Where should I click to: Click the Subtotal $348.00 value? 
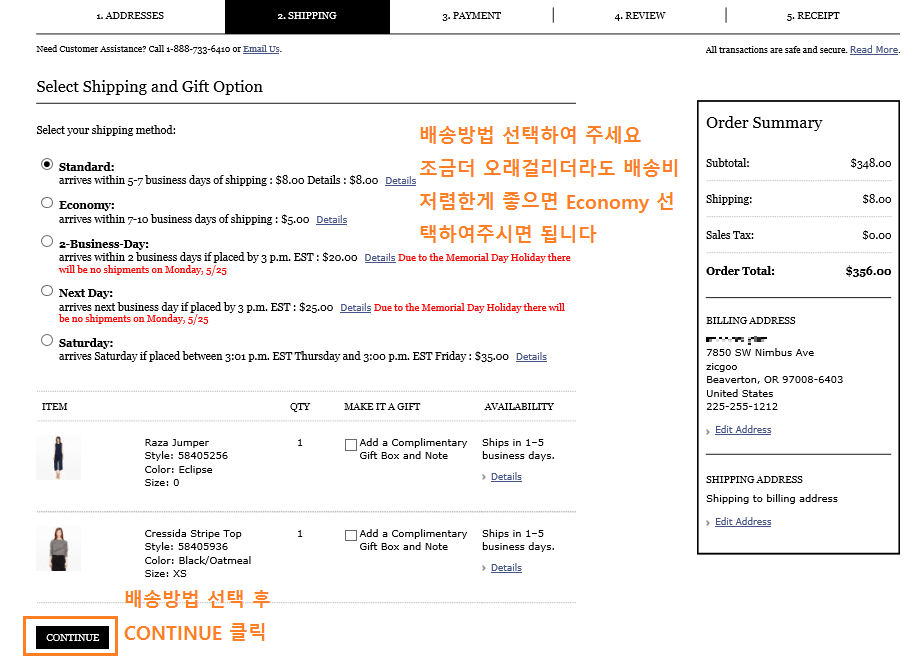(870, 164)
